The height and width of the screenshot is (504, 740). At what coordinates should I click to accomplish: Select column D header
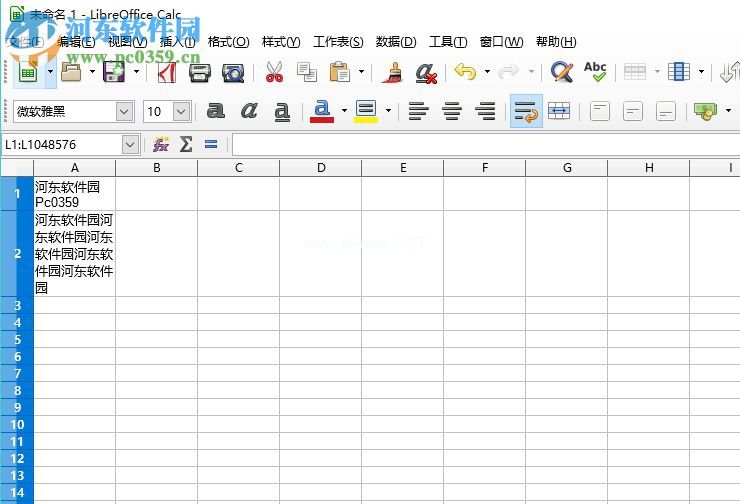pyautogui.click(x=321, y=168)
